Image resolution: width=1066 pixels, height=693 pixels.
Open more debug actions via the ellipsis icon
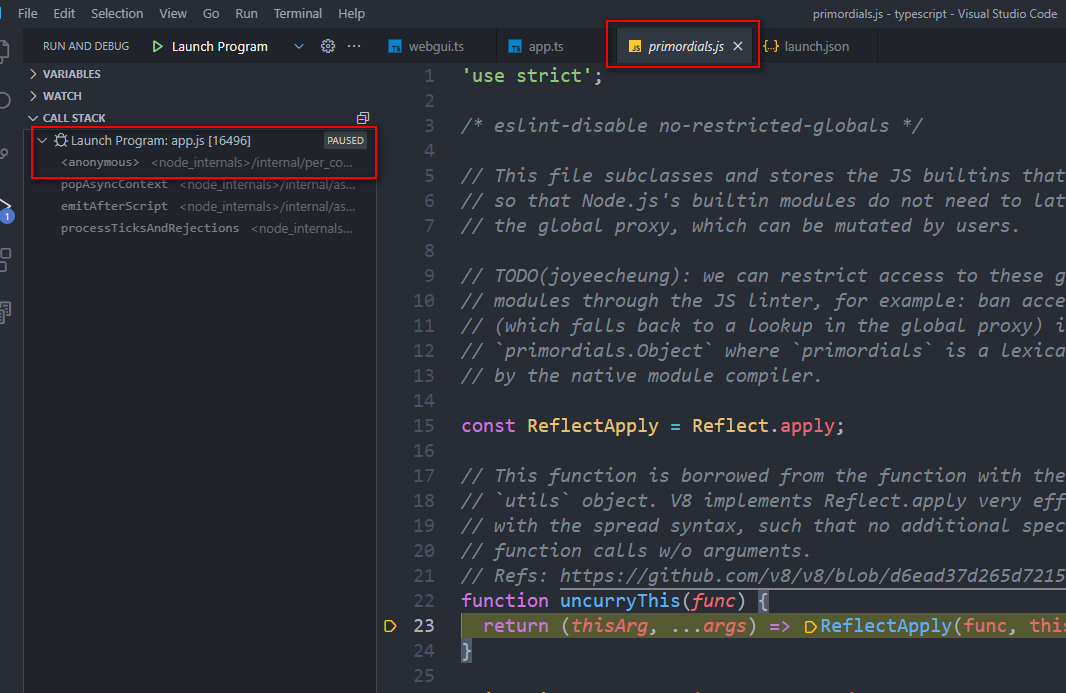coord(355,45)
